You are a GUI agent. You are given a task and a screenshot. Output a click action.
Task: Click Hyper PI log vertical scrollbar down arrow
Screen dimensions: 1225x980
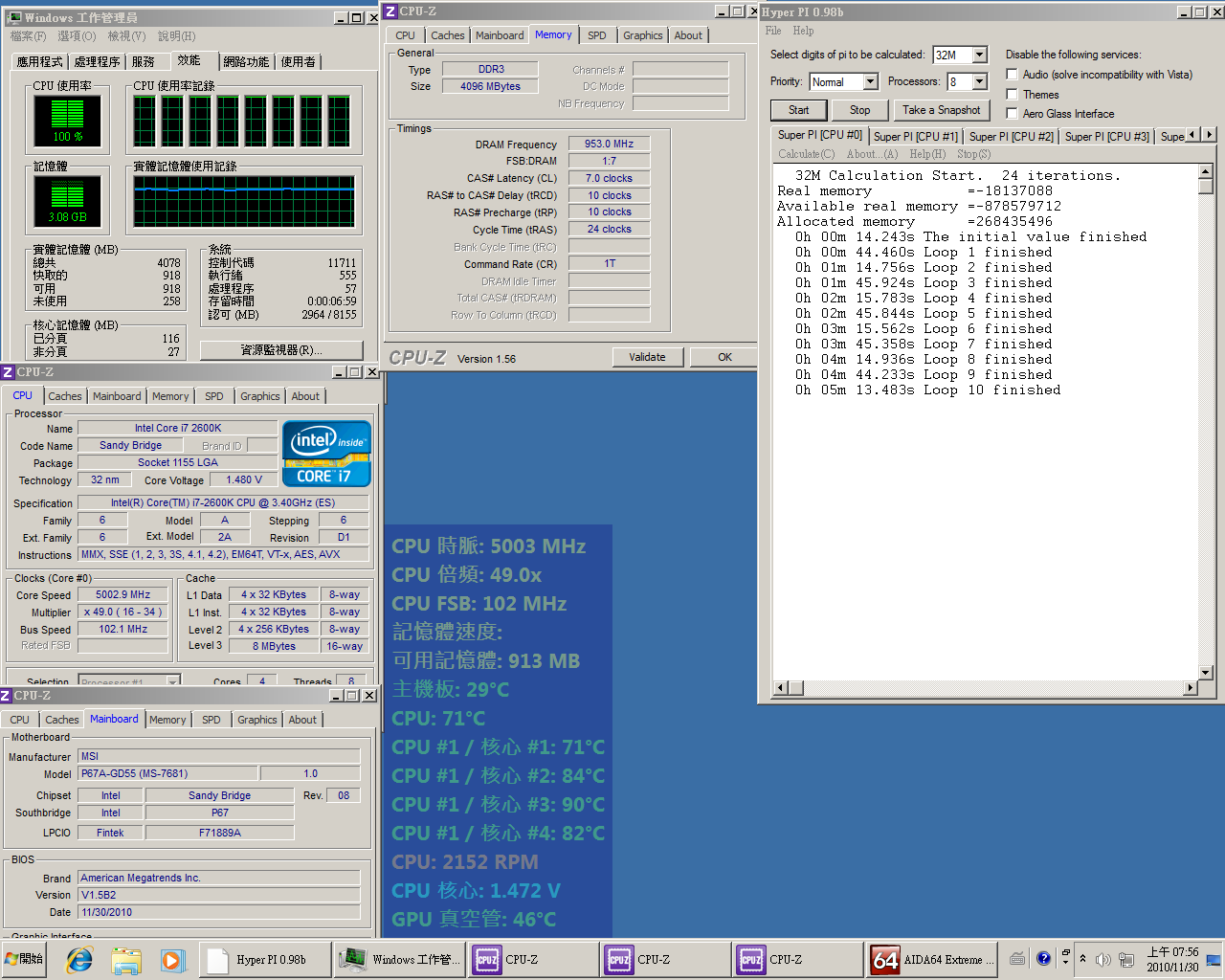1205,673
